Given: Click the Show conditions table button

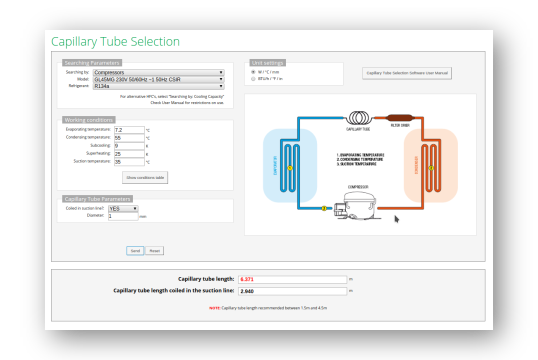Looking at the screenshot, I should tap(145, 178).
